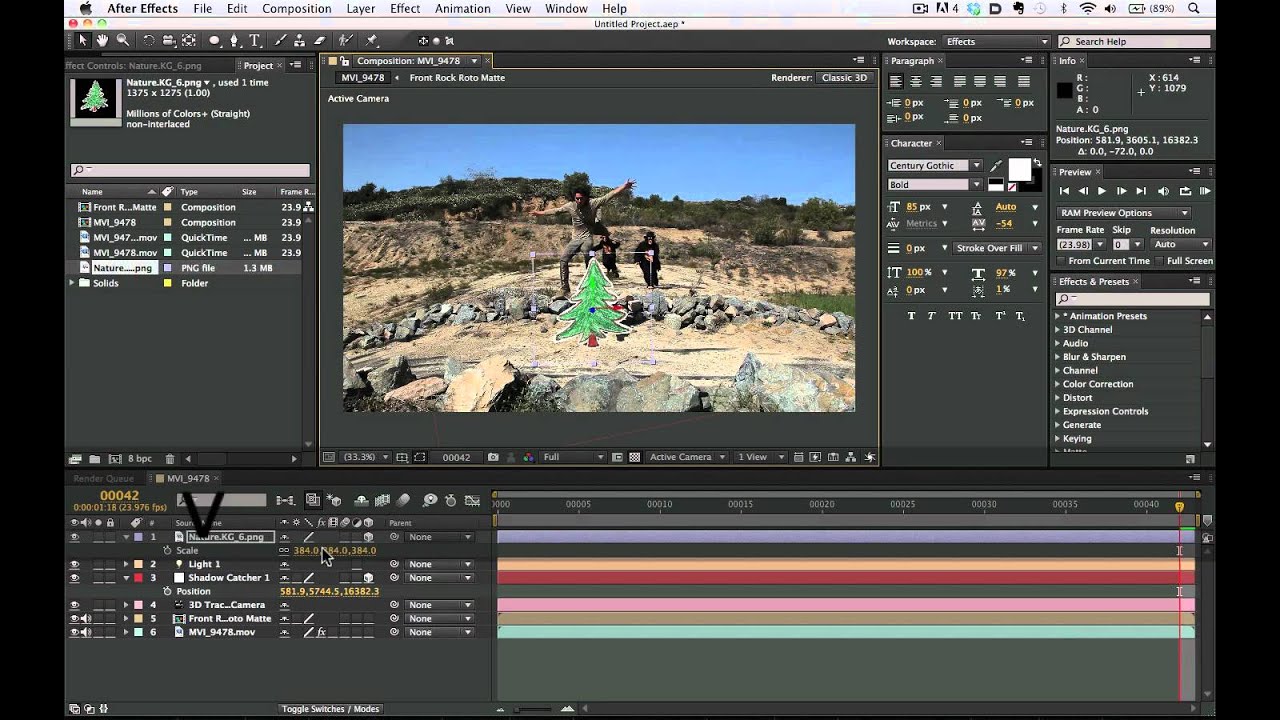This screenshot has width=1280, height=720.
Task: Click the fill color swatch in Character panel
Action: point(1020,169)
